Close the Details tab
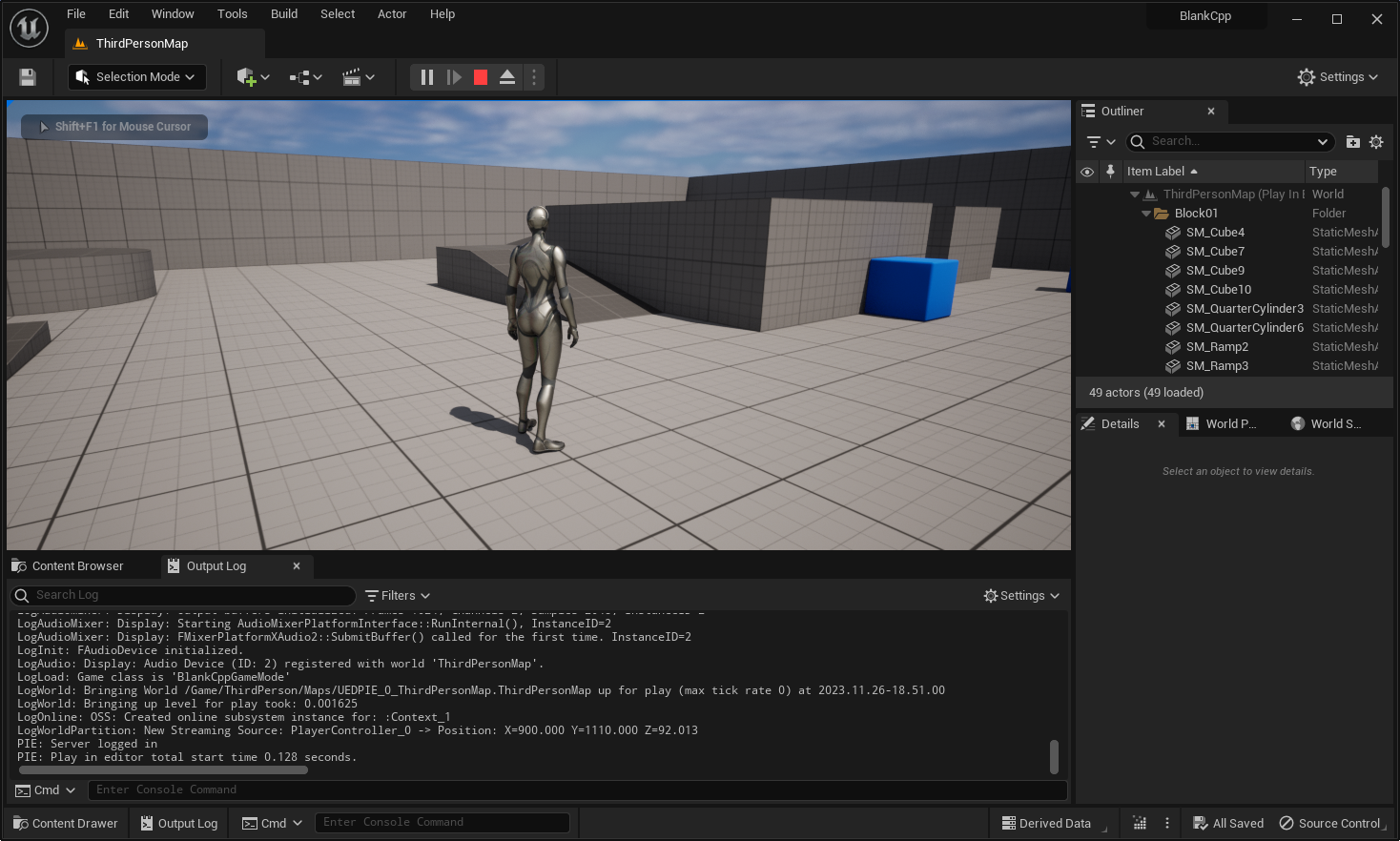 pyautogui.click(x=1162, y=424)
